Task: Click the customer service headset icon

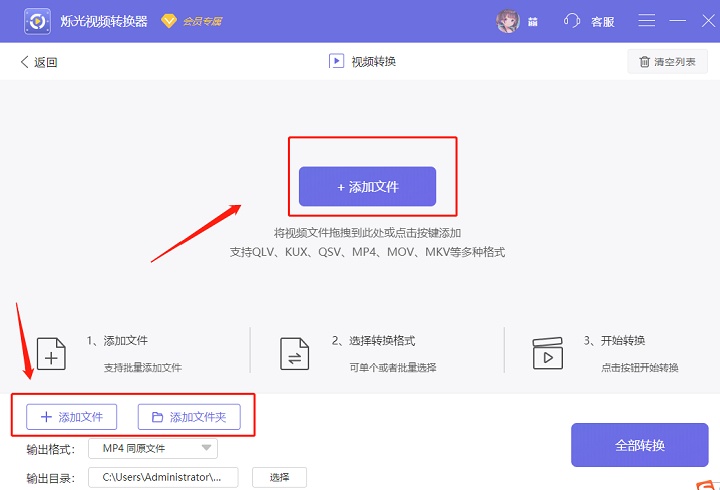Action: pyautogui.click(x=572, y=21)
